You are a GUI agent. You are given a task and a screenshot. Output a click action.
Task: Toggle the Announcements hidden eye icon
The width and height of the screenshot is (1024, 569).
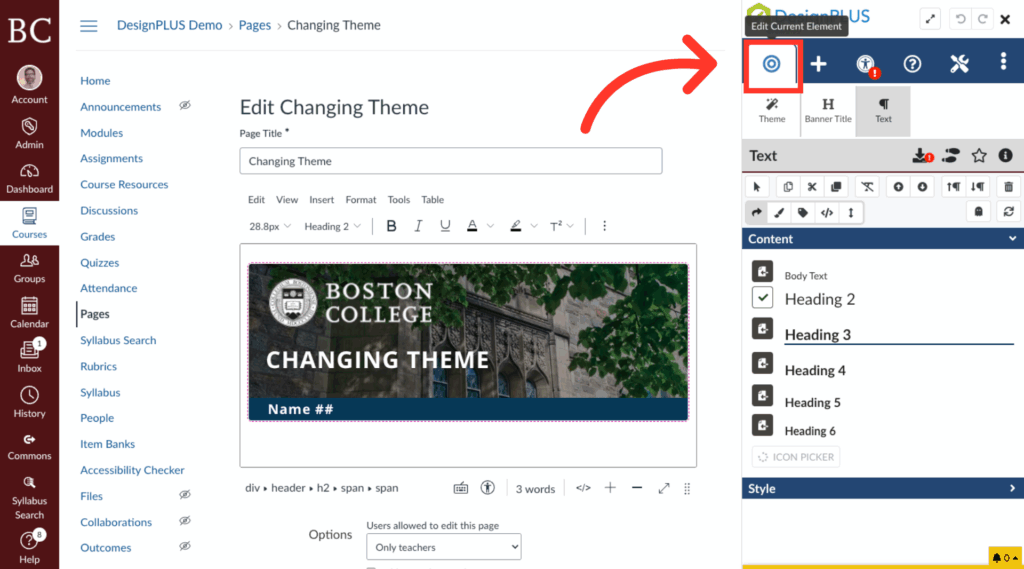point(185,105)
